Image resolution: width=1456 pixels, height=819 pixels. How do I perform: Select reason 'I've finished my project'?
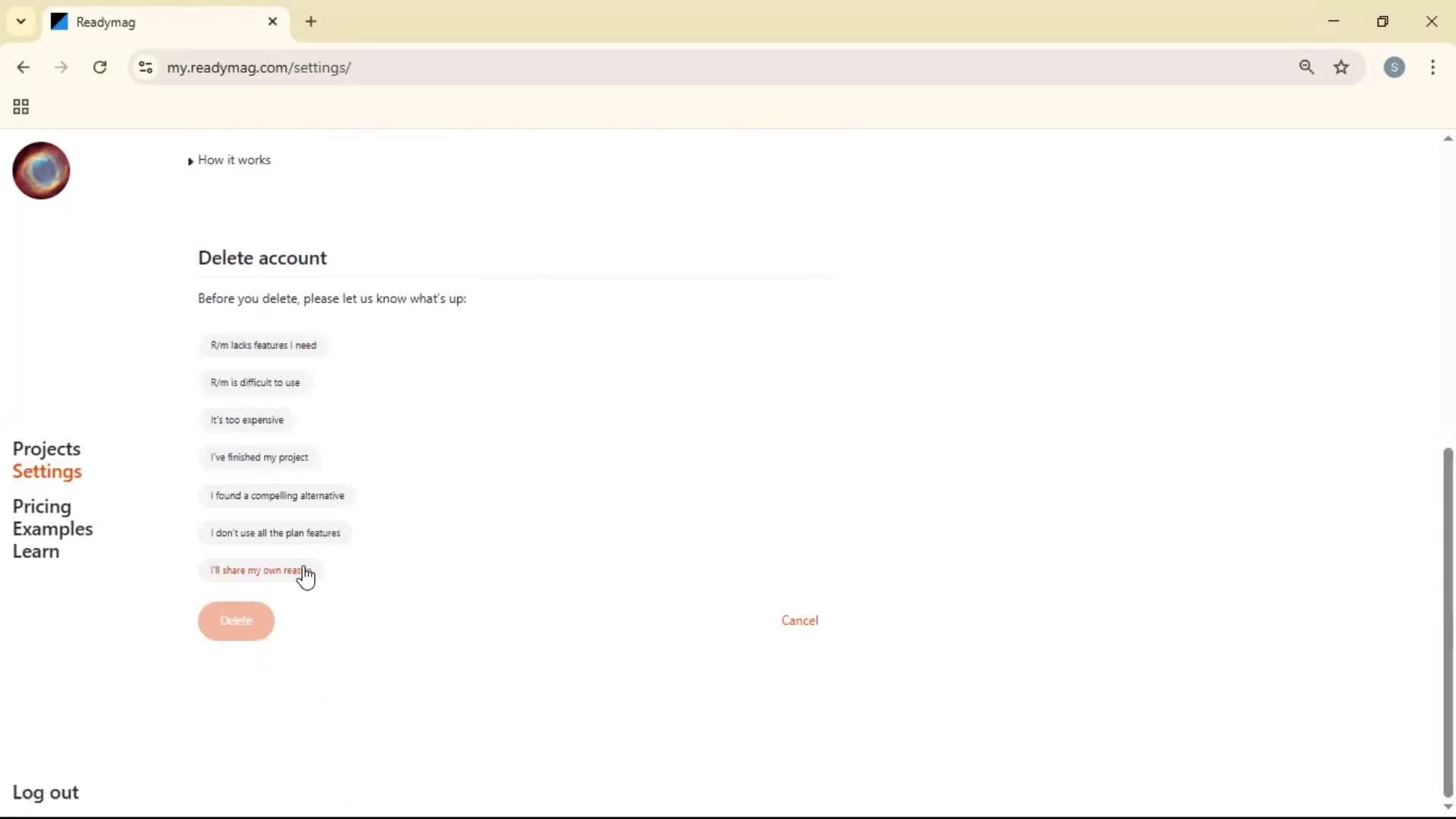point(259,457)
